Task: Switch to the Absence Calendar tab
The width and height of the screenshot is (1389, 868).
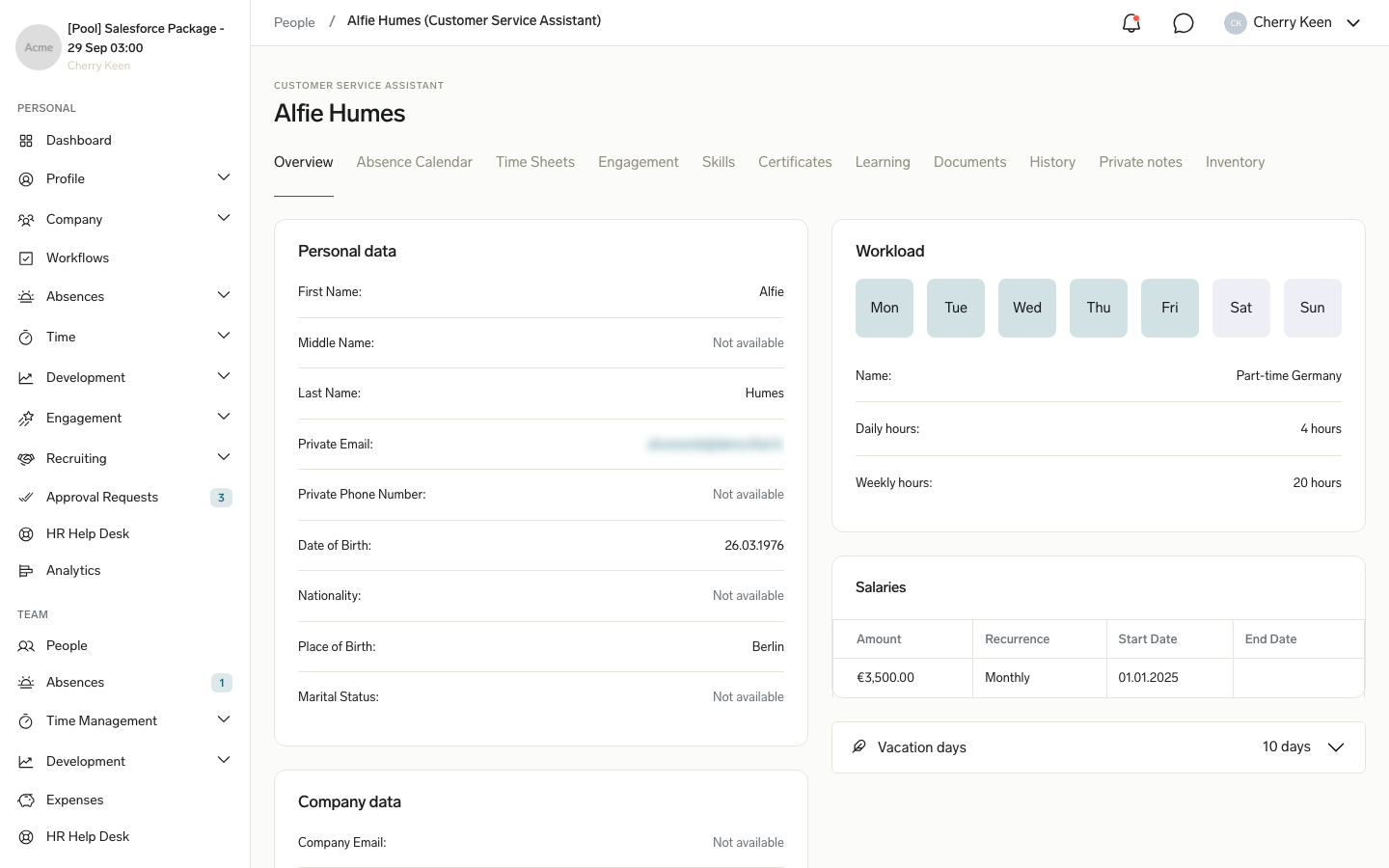Action: click(x=415, y=162)
